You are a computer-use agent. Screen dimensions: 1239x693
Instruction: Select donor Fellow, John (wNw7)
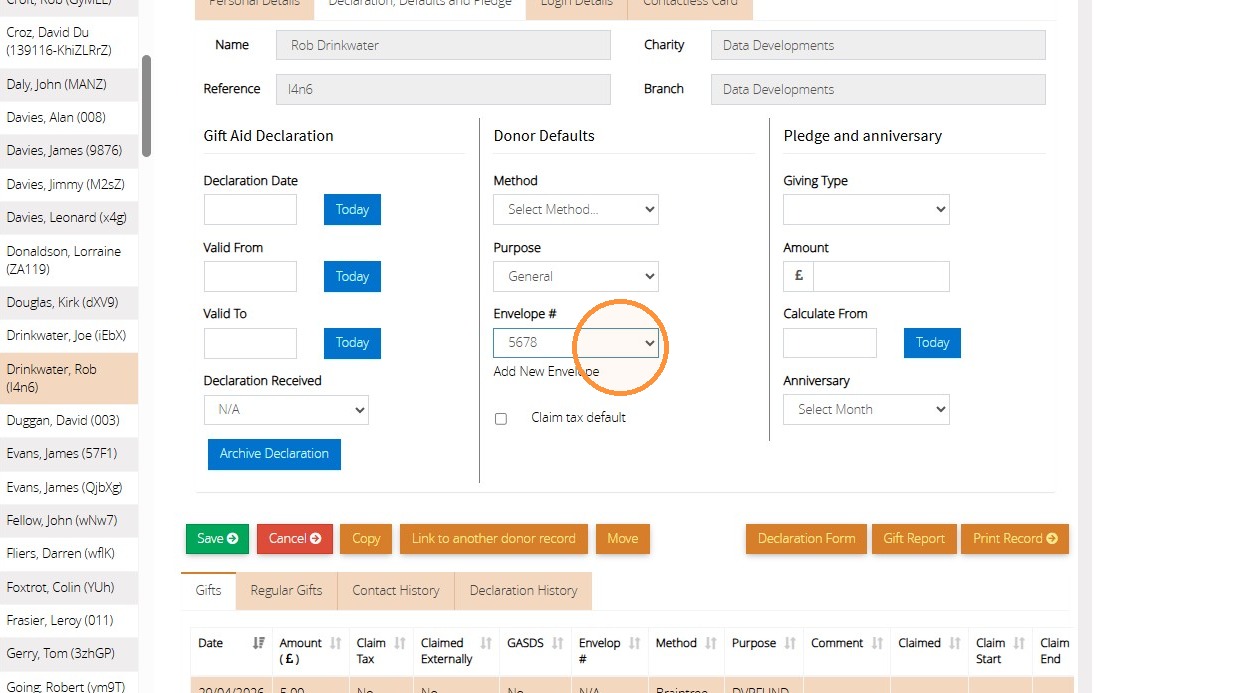(69, 520)
